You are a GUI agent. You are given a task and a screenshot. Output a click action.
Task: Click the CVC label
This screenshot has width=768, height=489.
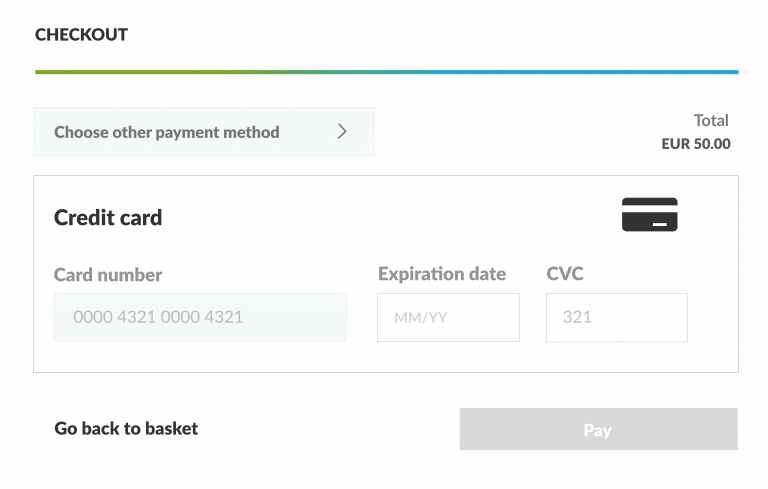tap(565, 273)
